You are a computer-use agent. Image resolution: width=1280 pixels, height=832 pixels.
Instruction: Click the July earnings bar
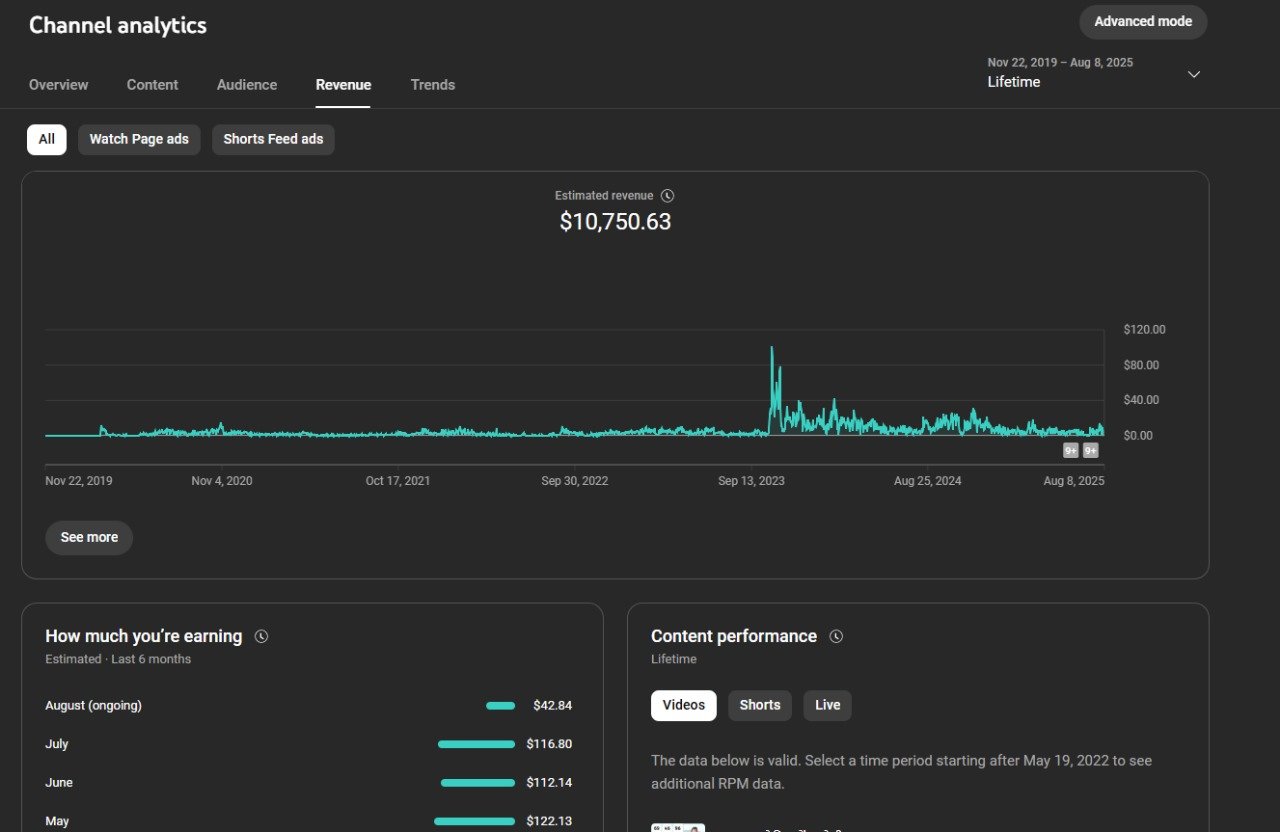coord(476,744)
